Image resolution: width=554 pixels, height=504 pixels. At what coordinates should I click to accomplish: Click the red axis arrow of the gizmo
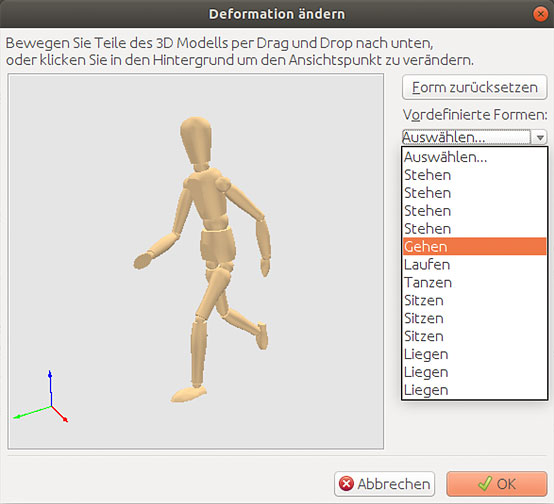pos(60,414)
